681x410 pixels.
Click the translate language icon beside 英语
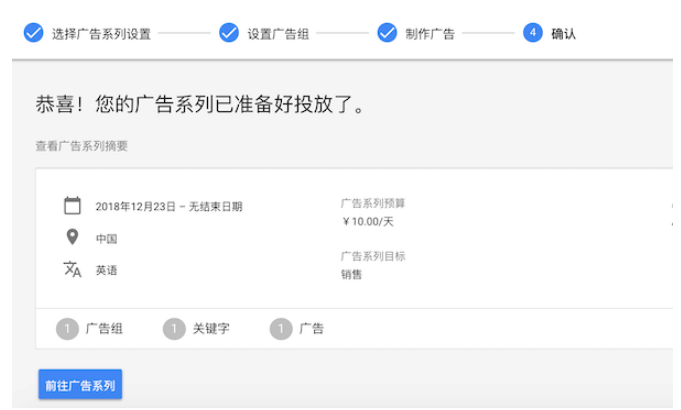point(72,269)
